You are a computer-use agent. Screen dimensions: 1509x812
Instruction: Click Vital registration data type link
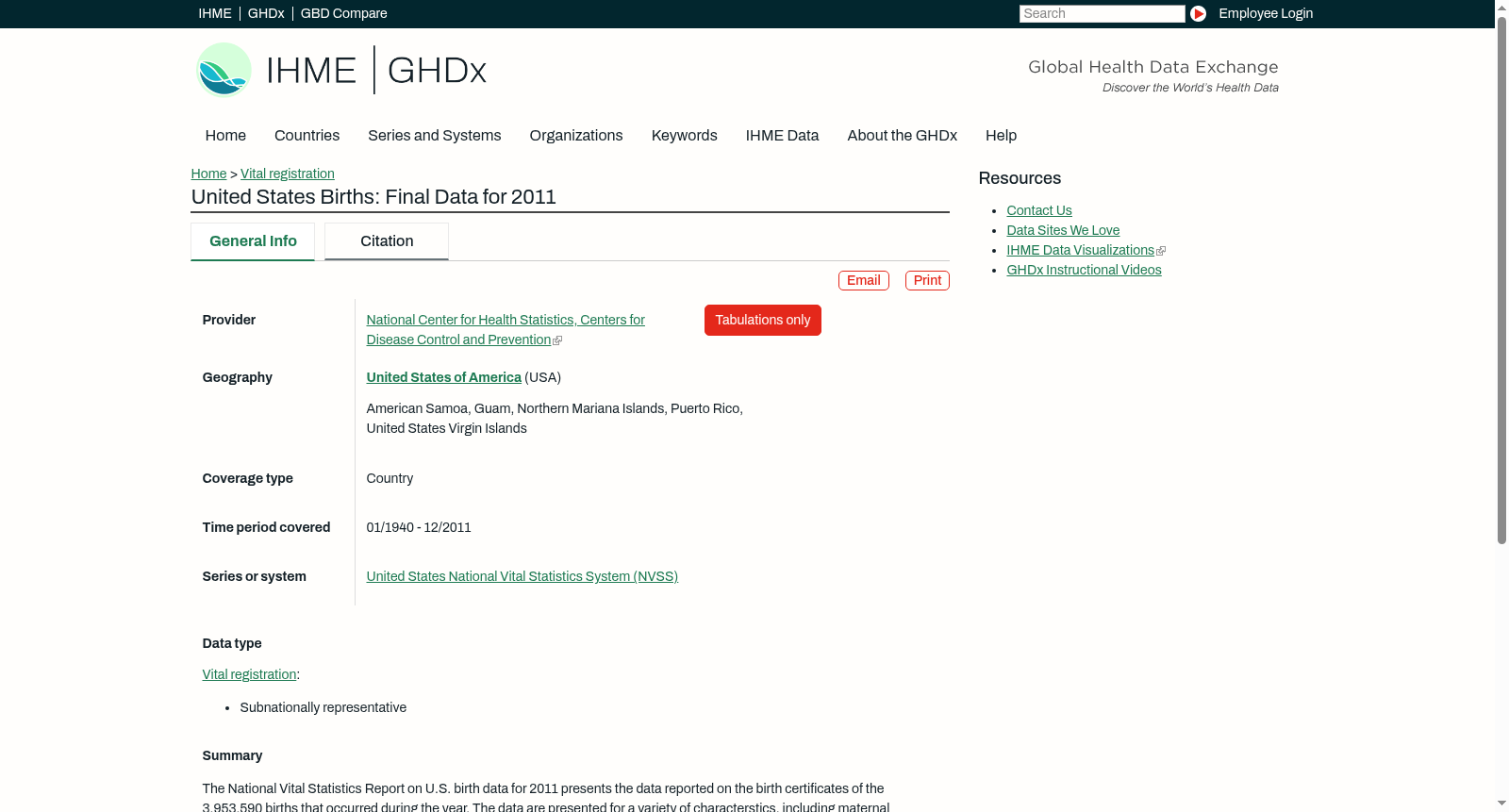click(x=250, y=674)
